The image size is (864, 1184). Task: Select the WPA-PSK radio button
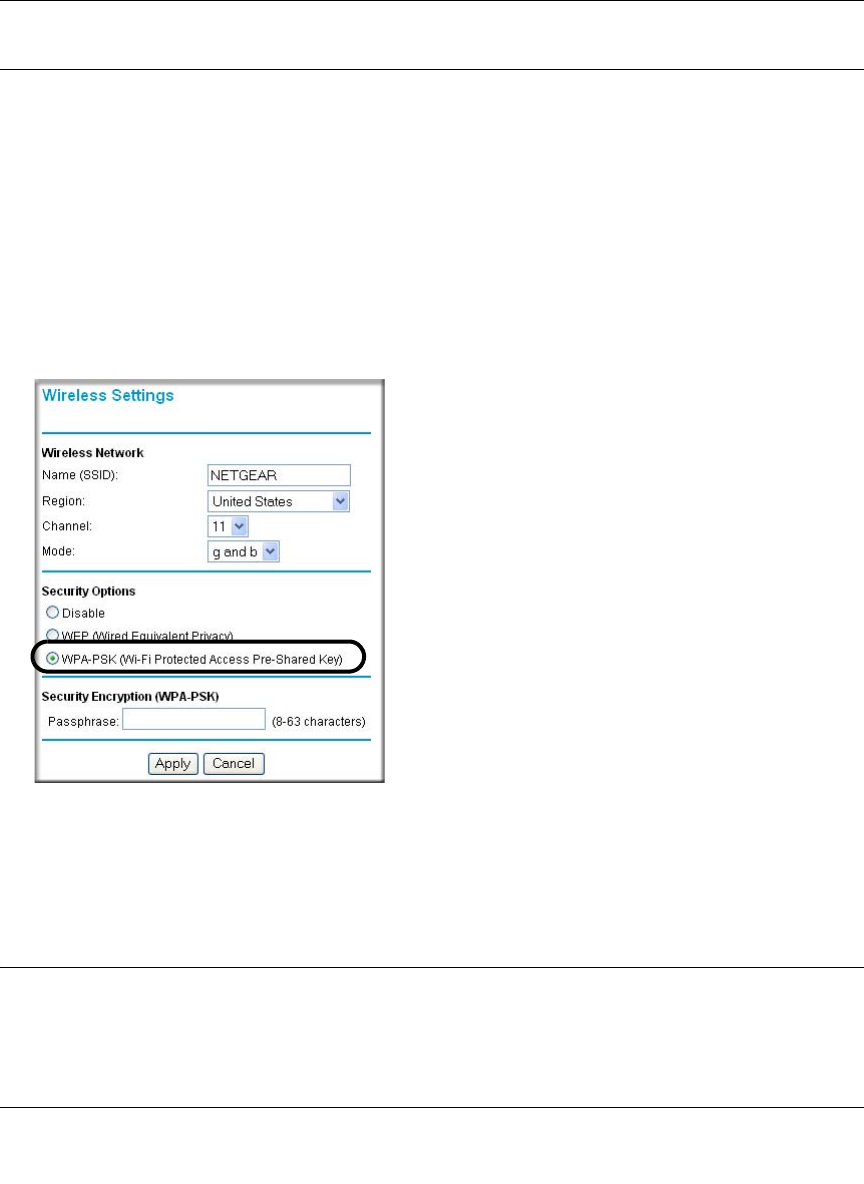[x=52, y=658]
